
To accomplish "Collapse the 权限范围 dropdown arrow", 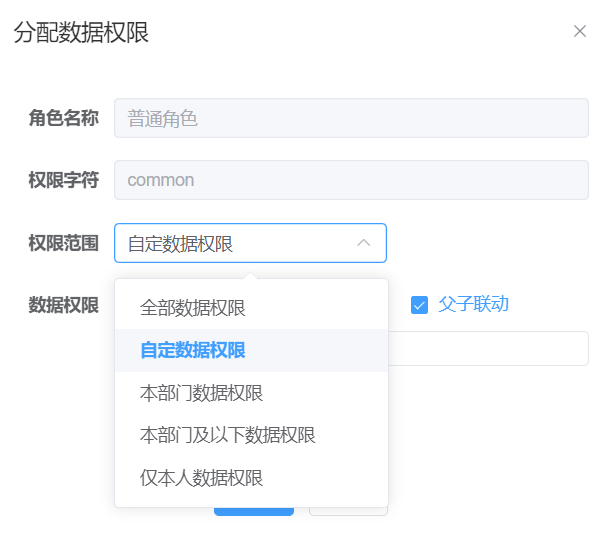I will pos(364,243).
